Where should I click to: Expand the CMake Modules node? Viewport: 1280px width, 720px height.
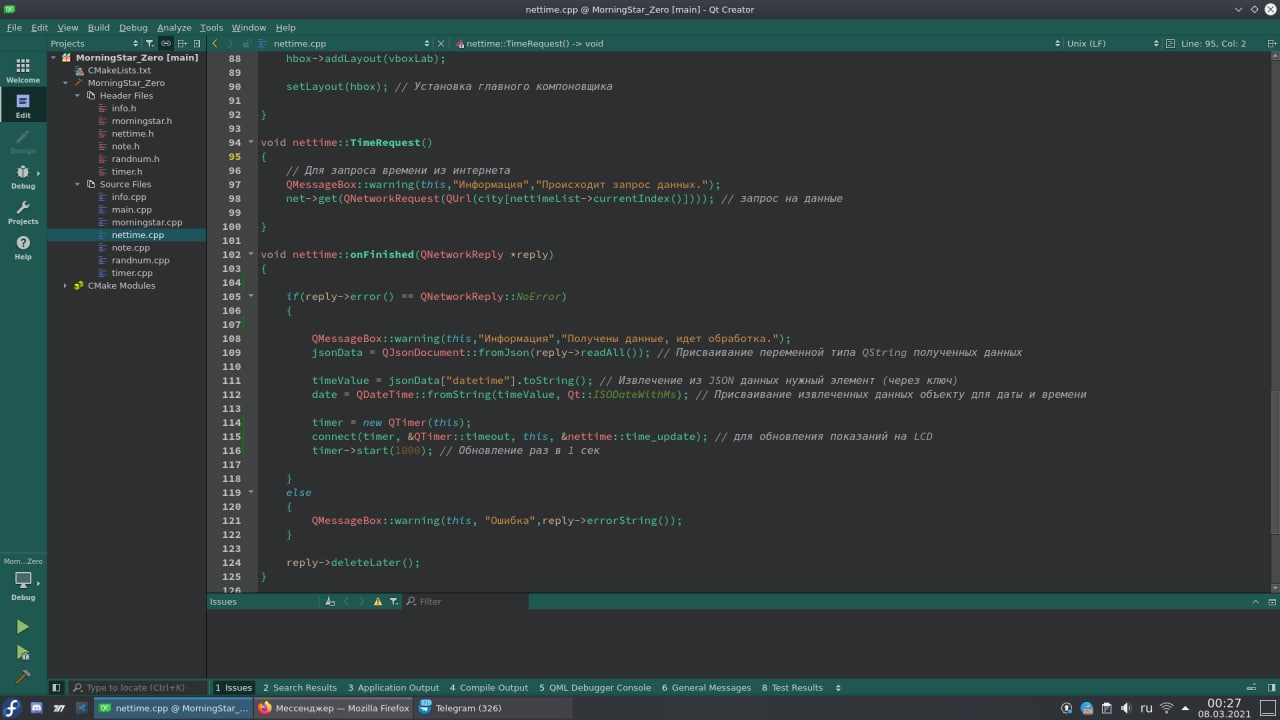[x=66, y=286]
